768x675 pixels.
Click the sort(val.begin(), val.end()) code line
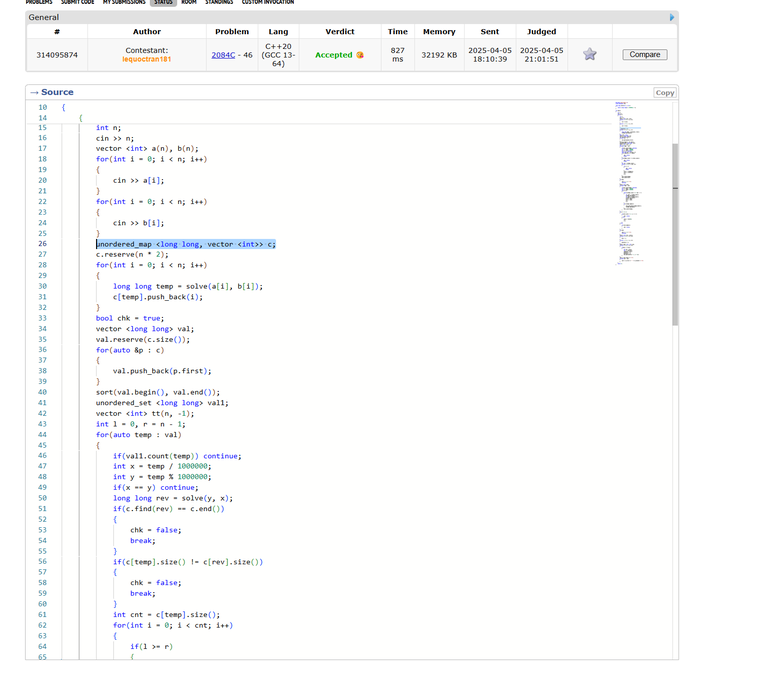pos(158,392)
